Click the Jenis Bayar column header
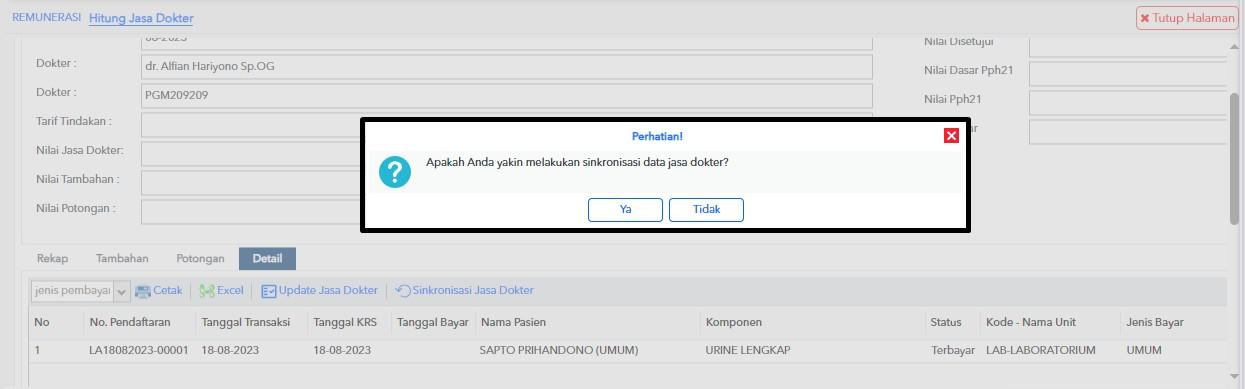The width and height of the screenshot is (1245, 389). pyautogui.click(x=1155, y=322)
